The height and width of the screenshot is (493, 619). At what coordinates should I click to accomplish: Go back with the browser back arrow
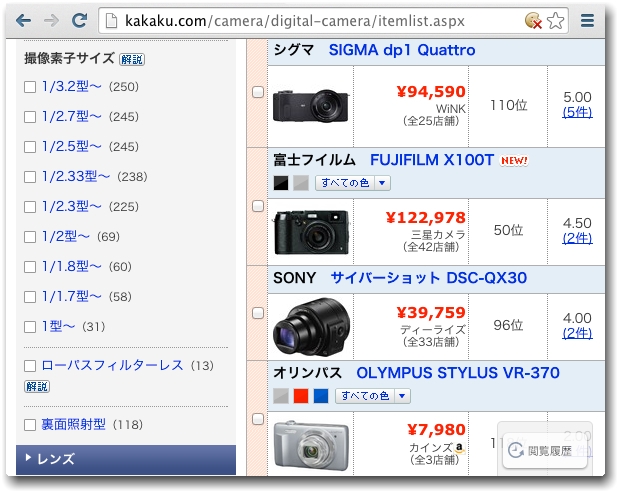[24, 20]
